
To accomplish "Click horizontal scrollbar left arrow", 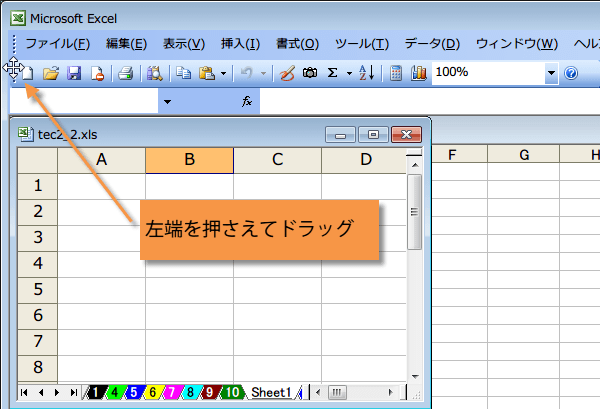I will pyautogui.click(x=318, y=392).
